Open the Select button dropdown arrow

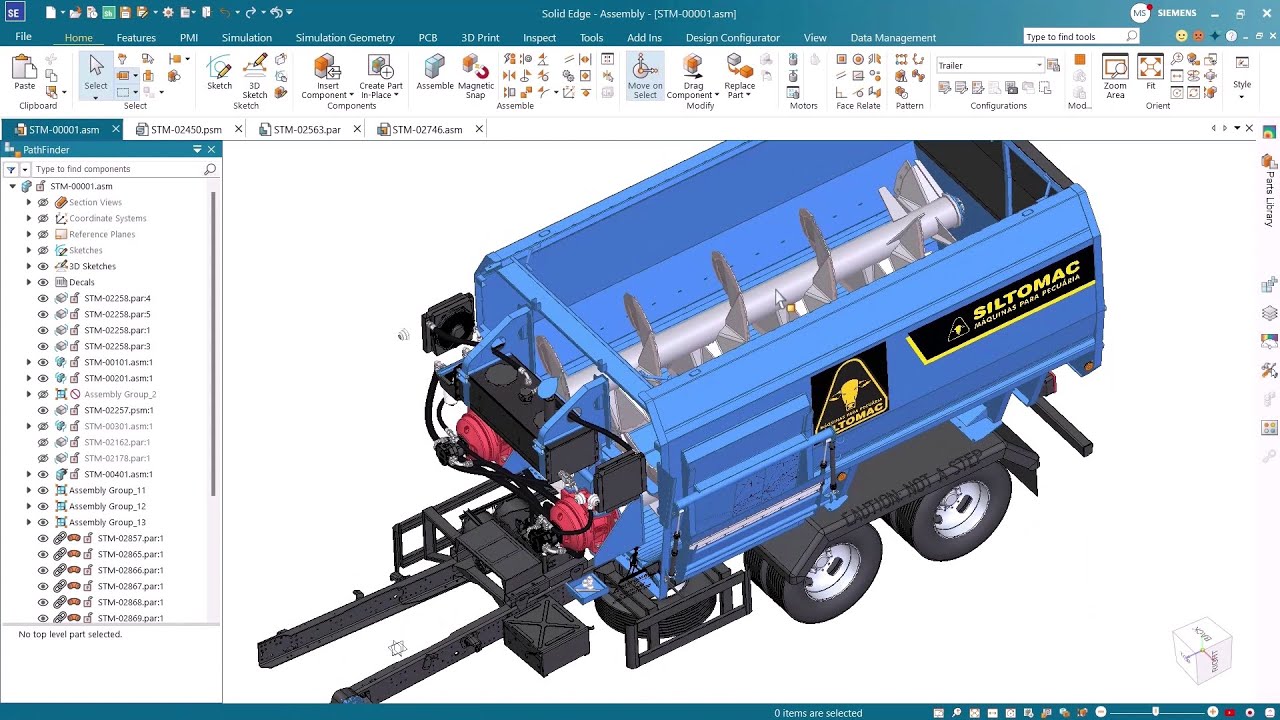(x=96, y=96)
